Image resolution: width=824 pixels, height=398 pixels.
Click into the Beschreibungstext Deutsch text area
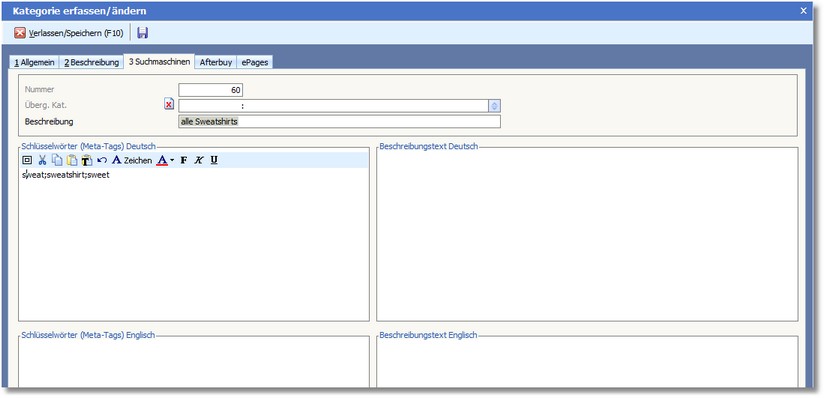pyautogui.click(x=587, y=235)
